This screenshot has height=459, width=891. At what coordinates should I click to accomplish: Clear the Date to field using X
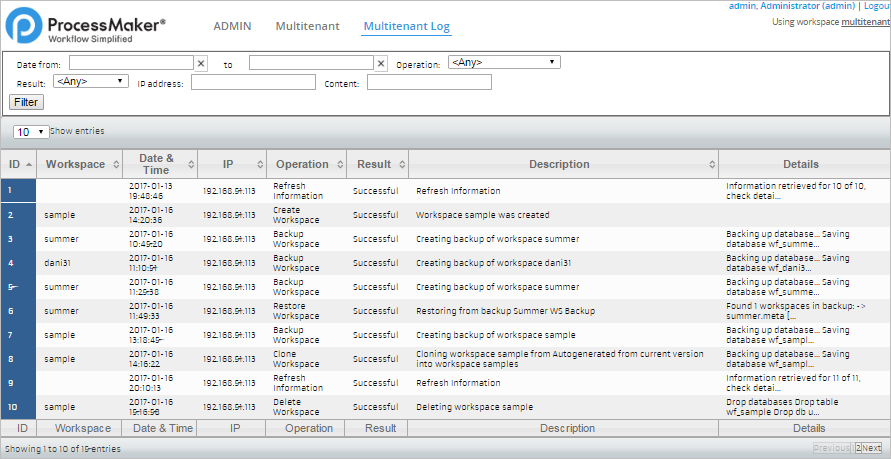coord(381,64)
